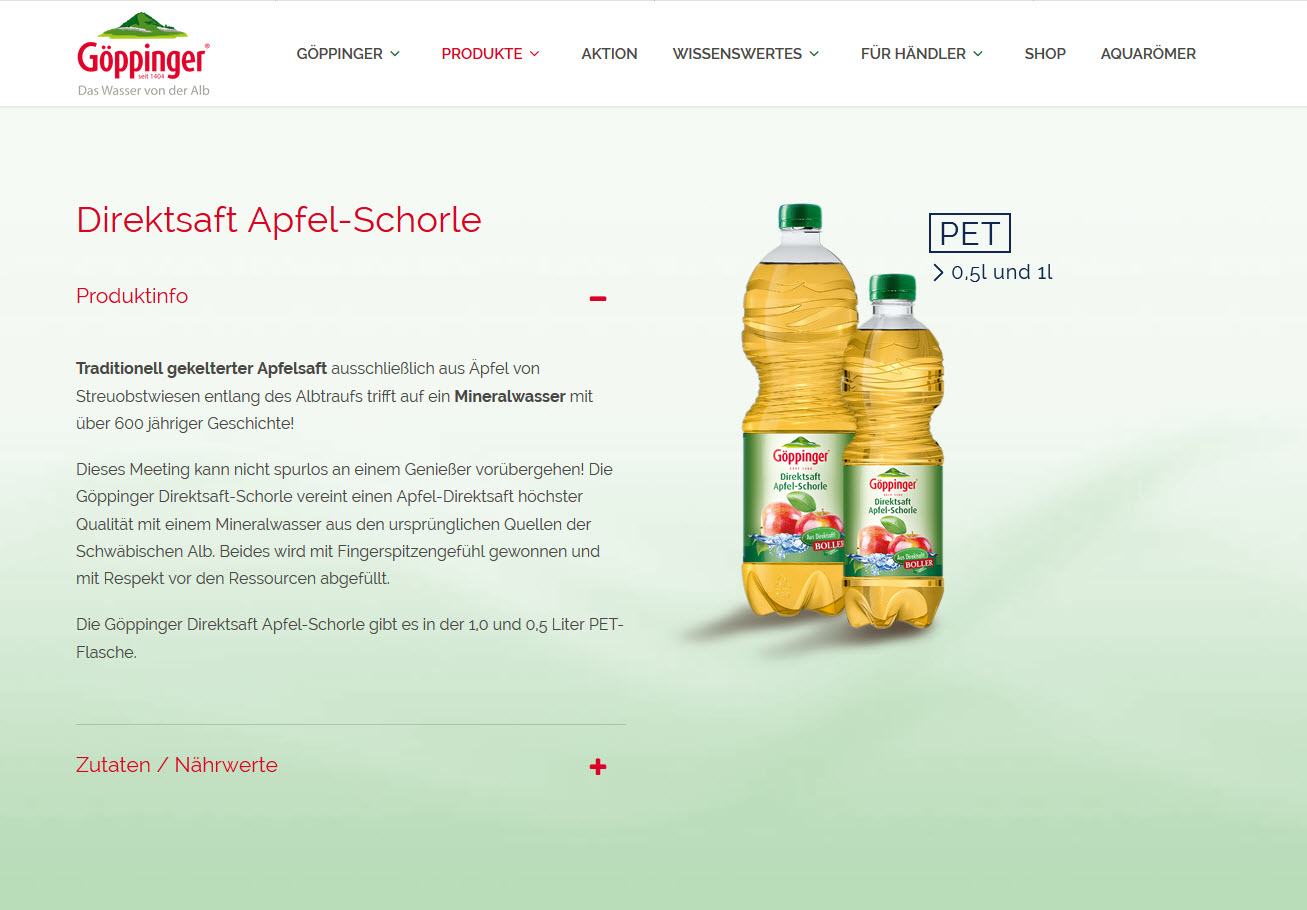This screenshot has height=910, width=1307.
Task: Click the chevron arrow beside 0,5l und 1l
Action: tap(938, 272)
